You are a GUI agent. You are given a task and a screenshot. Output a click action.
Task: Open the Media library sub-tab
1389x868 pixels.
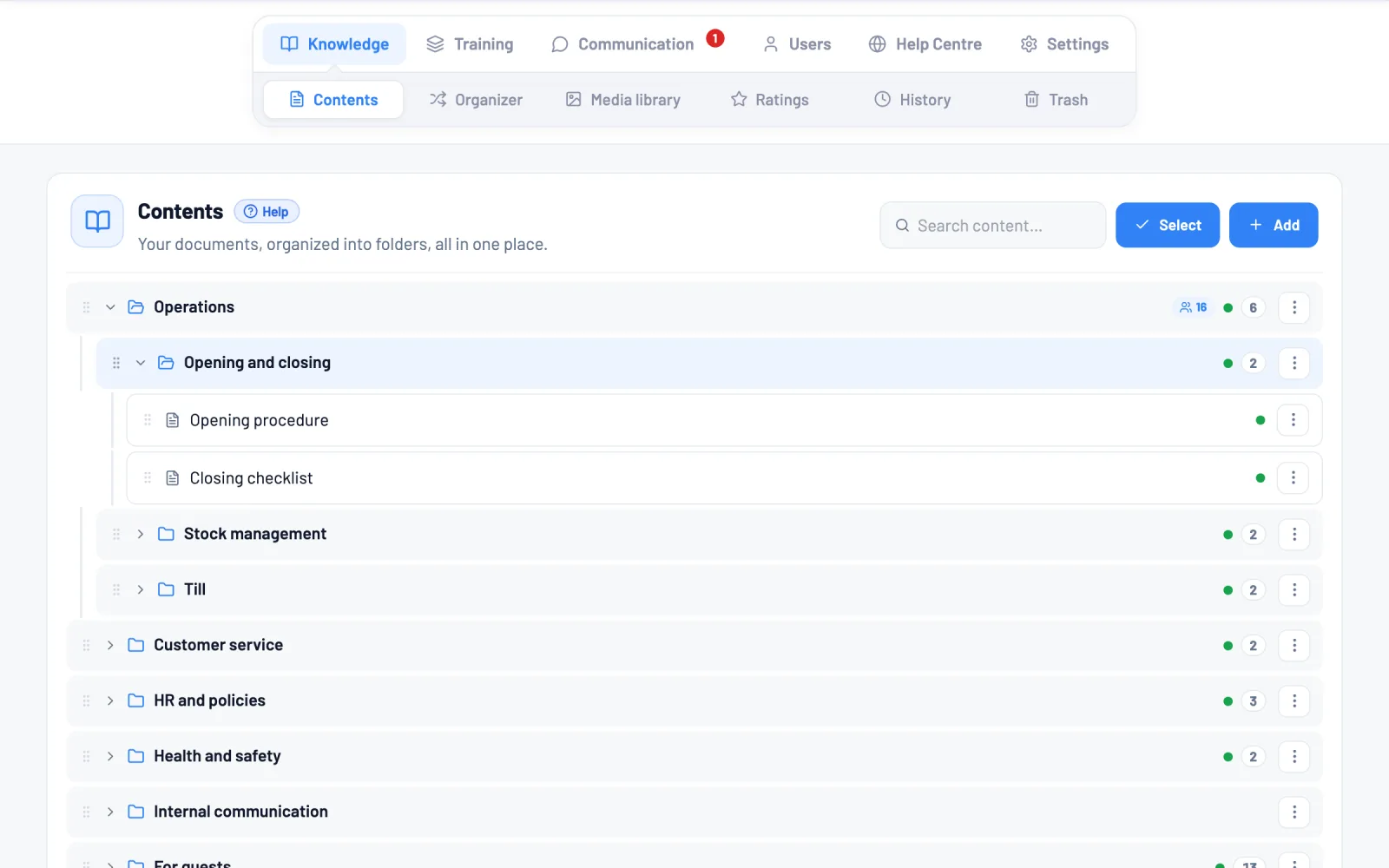point(622,100)
